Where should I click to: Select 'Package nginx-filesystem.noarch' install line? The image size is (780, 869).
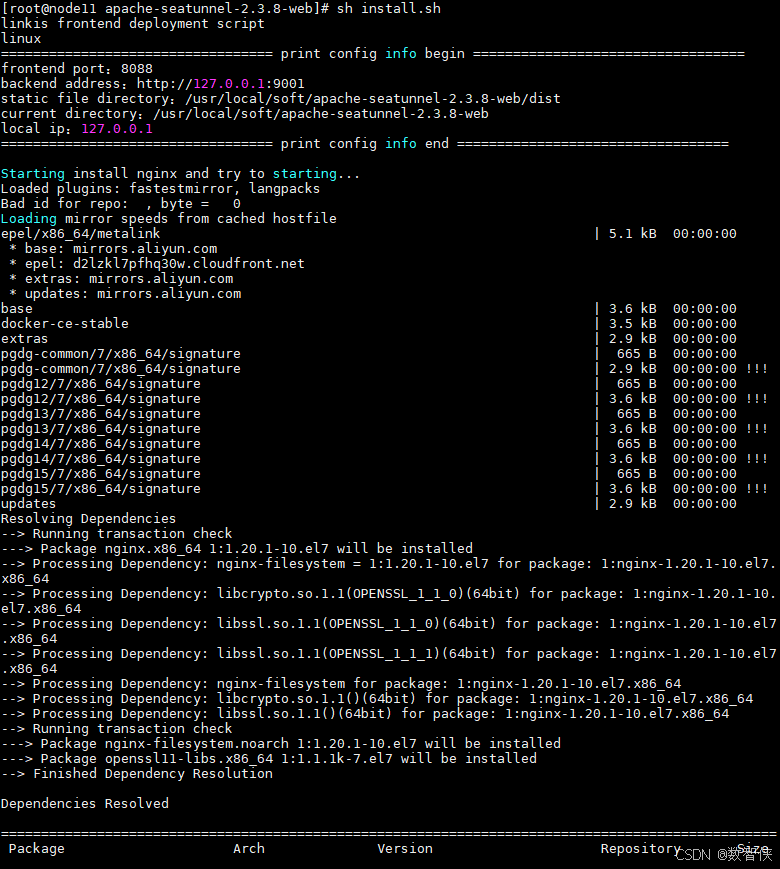click(281, 743)
